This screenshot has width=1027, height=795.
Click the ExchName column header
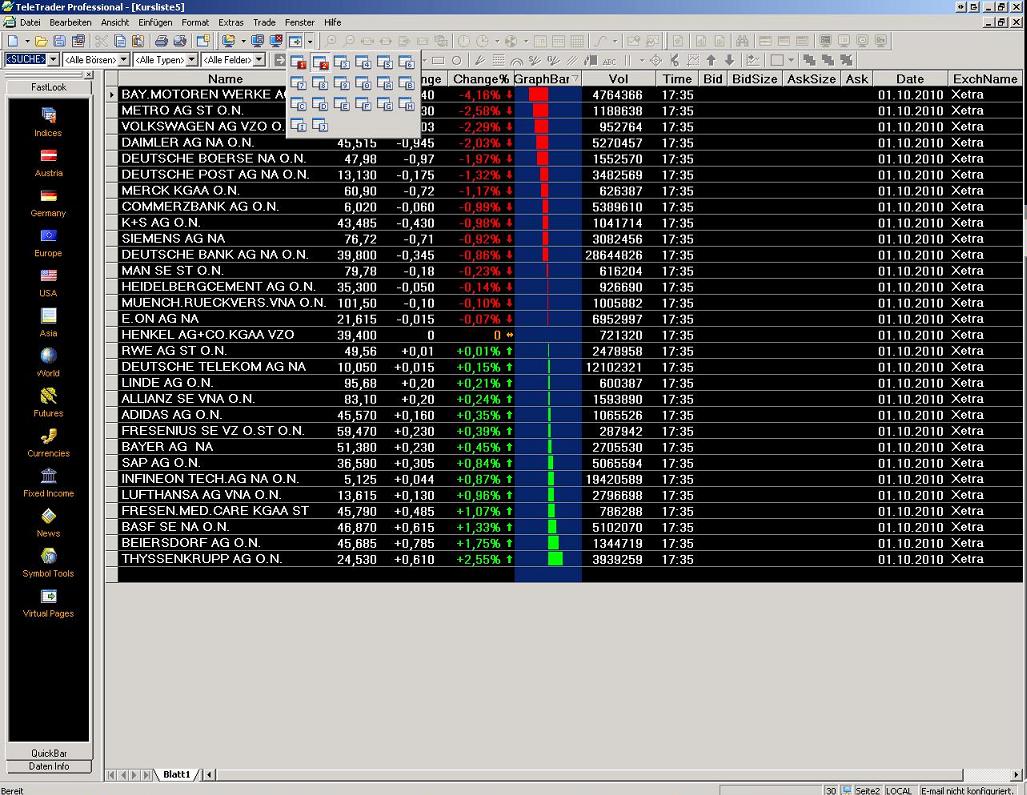(984, 79)
